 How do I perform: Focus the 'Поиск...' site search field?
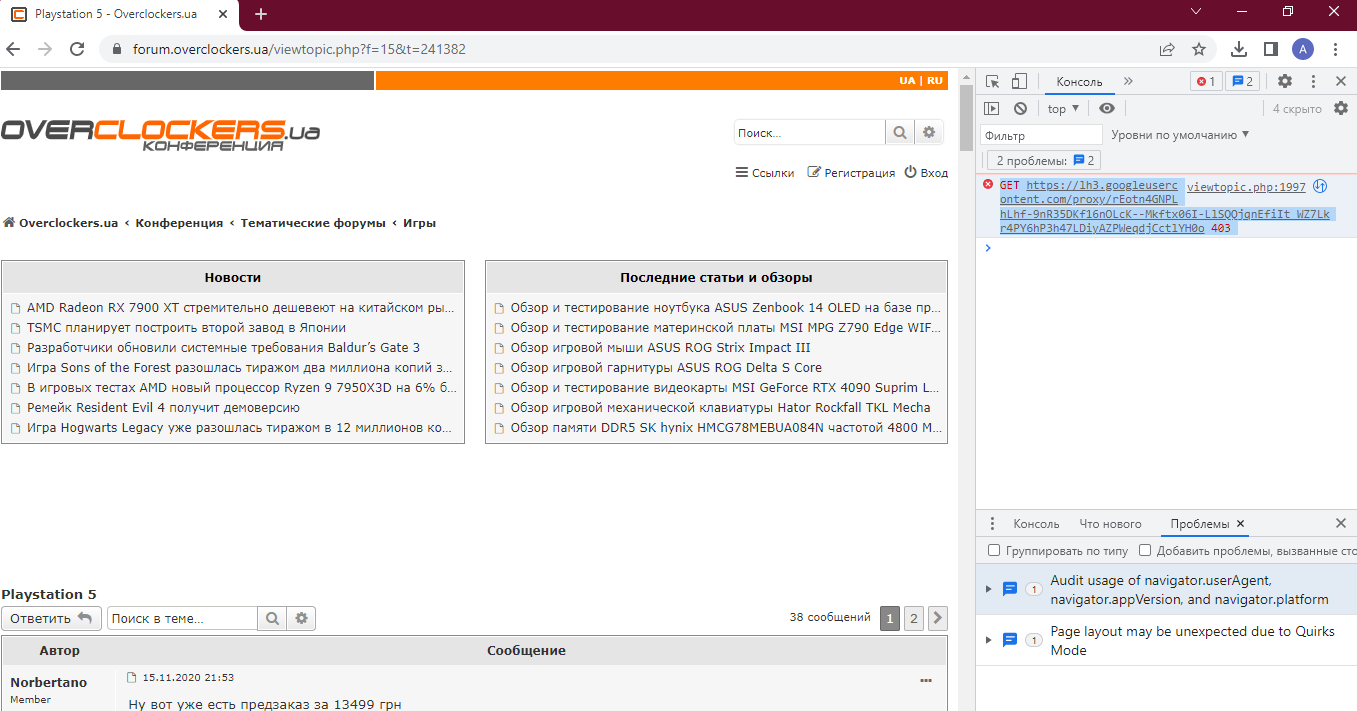[809, 132]
